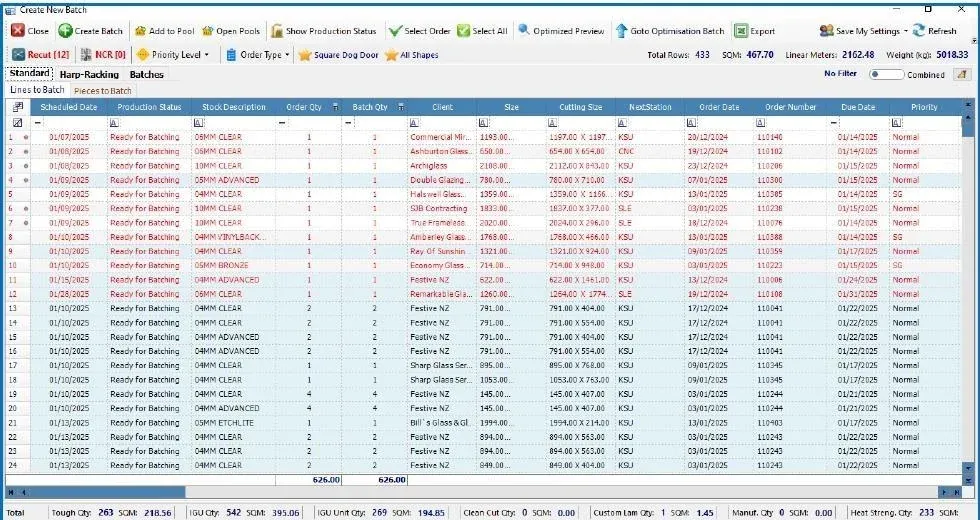
Task: Click the Refresh arrows icon
Action: tap(918, 31)
